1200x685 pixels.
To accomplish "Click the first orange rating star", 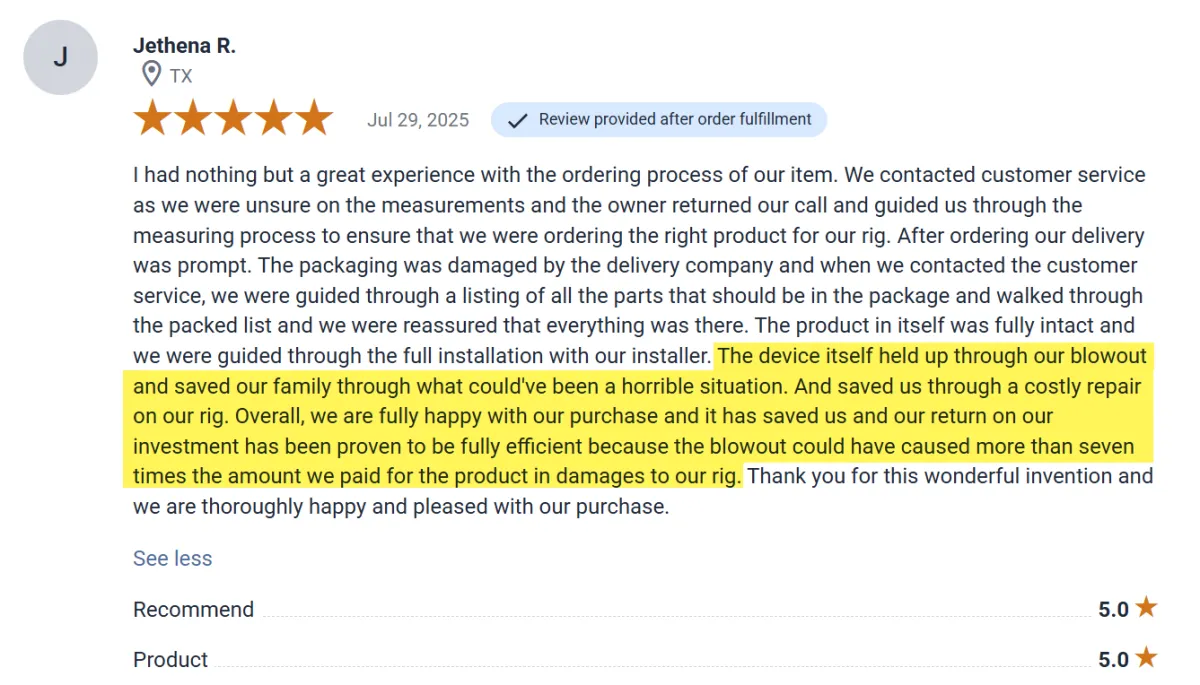I will tap(153, 119).
